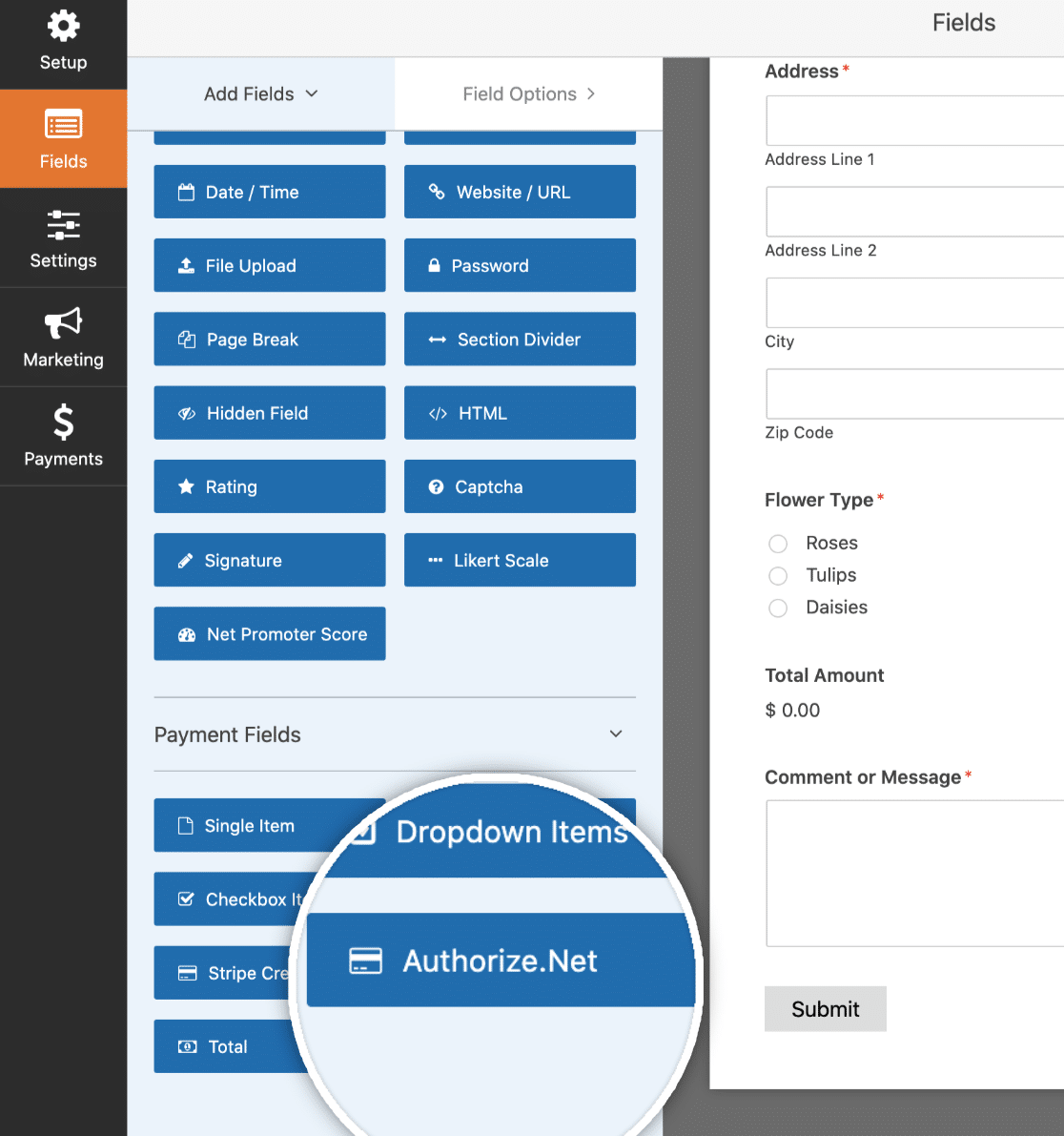The image size is (1064, 1136).
Task: Click the "$ 0.00" total value
Action: coord(792,710)
